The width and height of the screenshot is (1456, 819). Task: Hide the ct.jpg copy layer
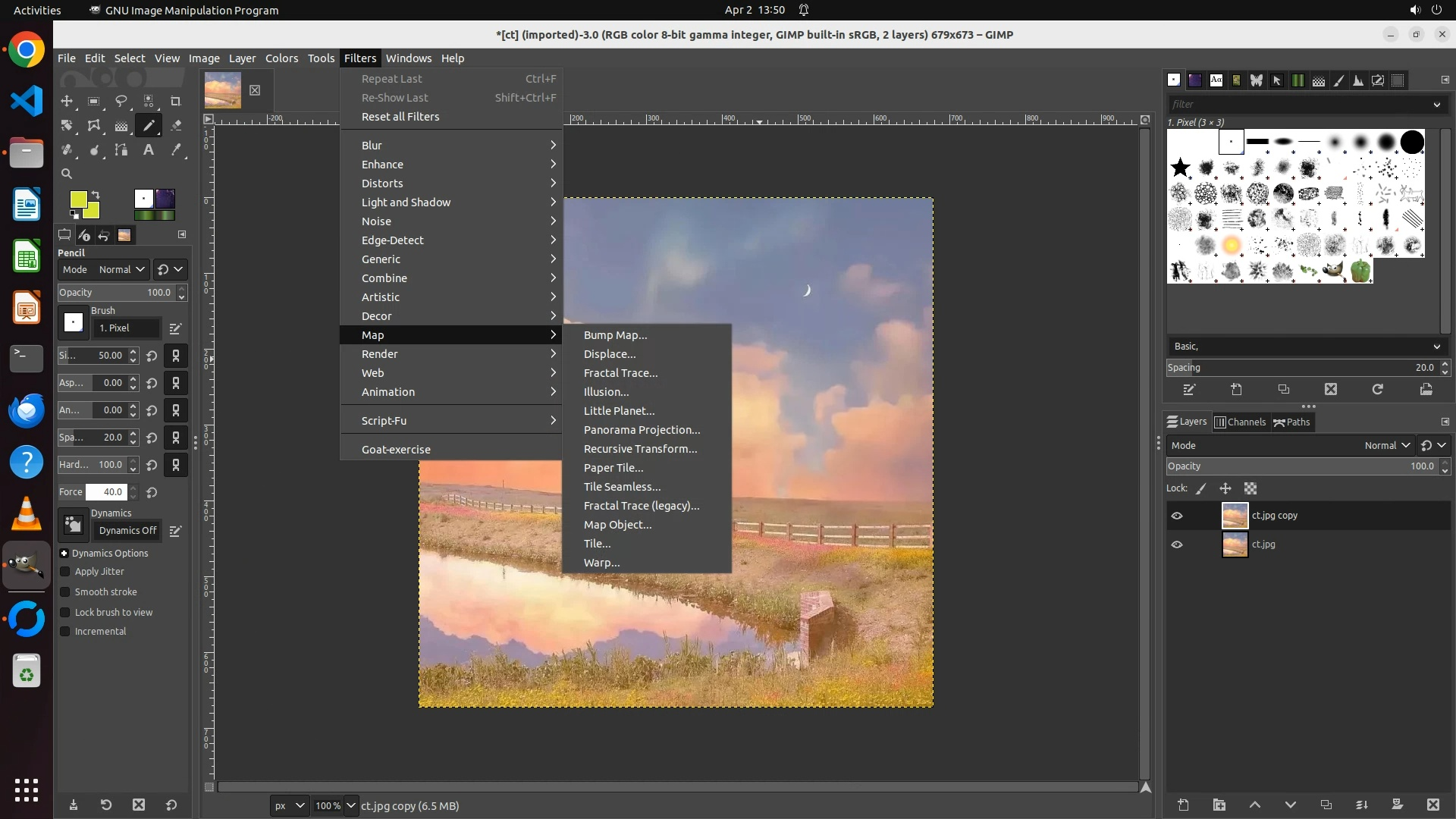(1176, 516)
